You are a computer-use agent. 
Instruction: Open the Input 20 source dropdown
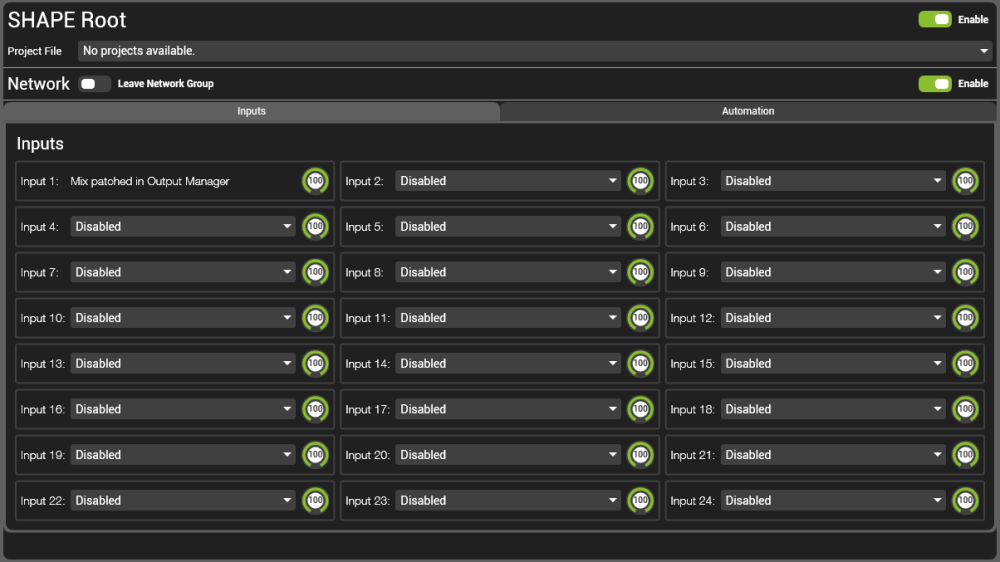[509, 455]
